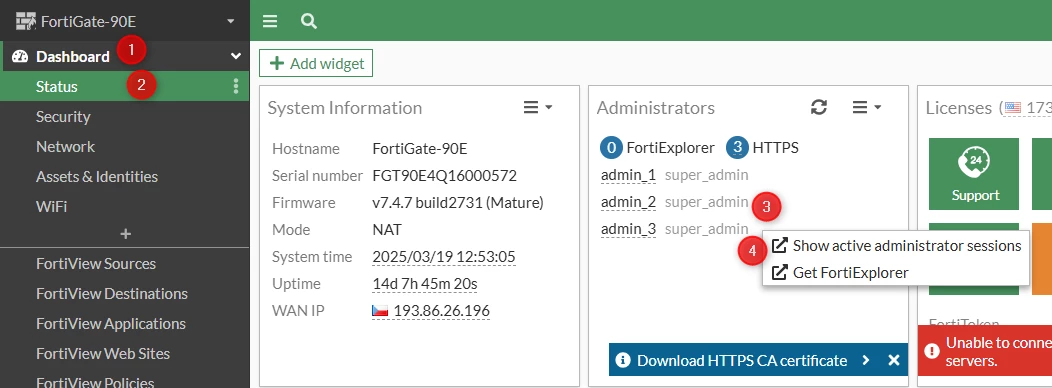This screenshot has height=388, width=1052.
Task: Click the admin_1 administrator link
Action: (628, 175)
